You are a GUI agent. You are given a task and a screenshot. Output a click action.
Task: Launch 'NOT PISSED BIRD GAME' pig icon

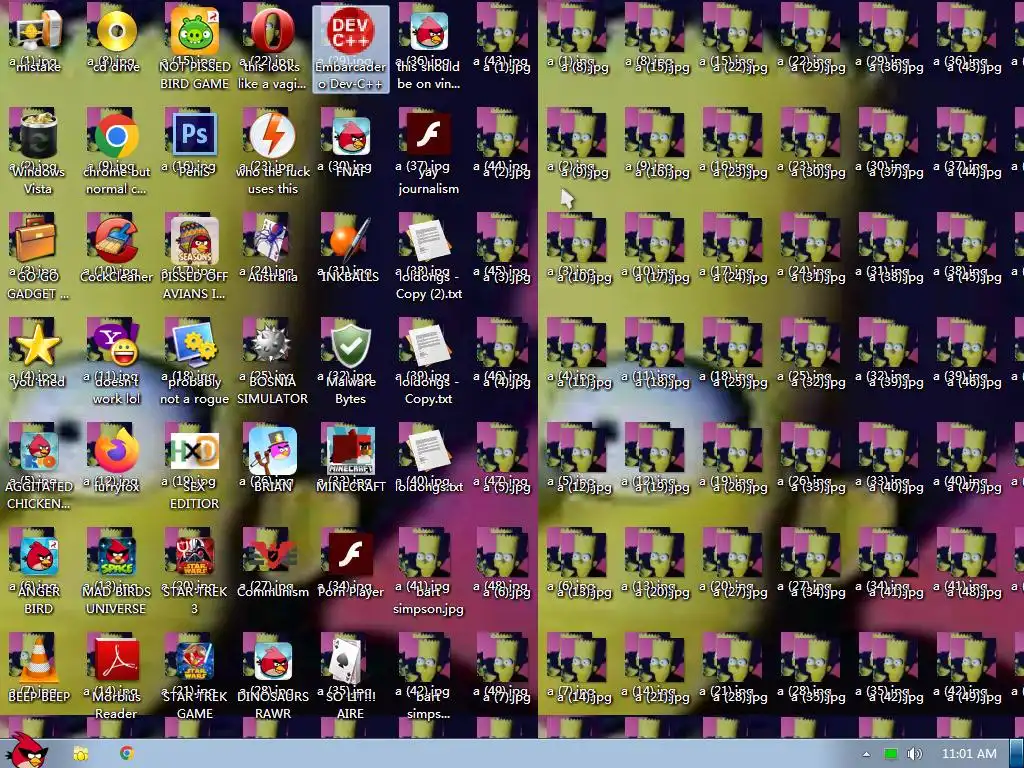(194, 30)
